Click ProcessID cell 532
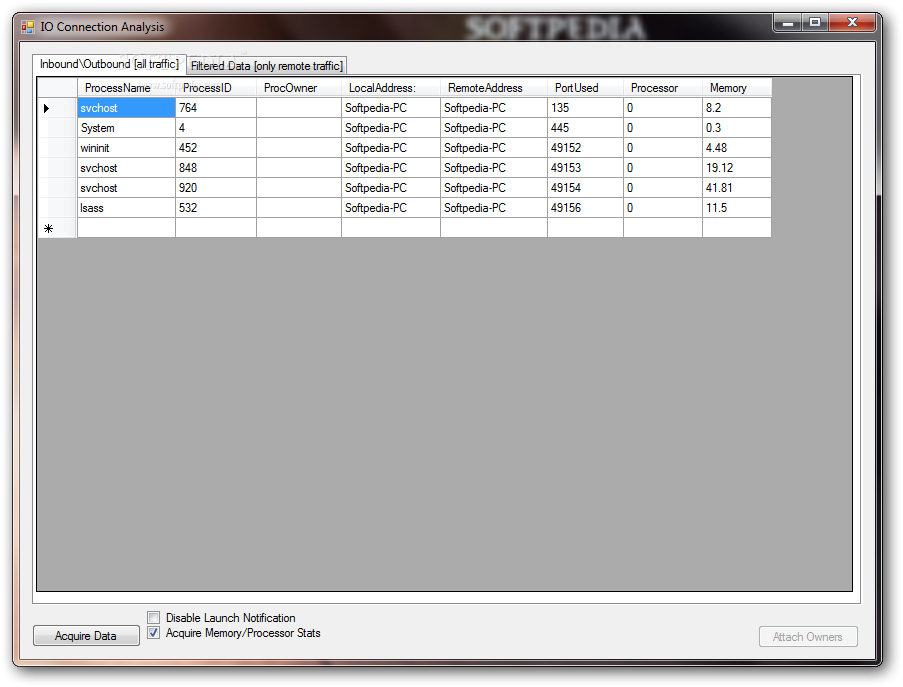 216,208
